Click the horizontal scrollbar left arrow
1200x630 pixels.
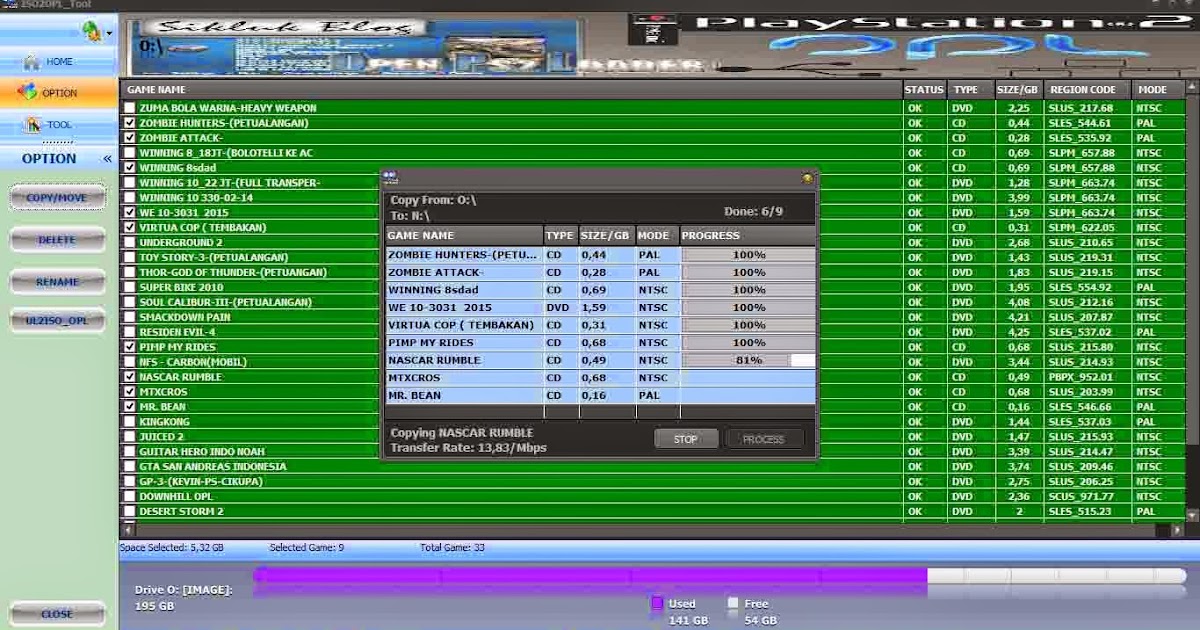click(x=127, y=528)
